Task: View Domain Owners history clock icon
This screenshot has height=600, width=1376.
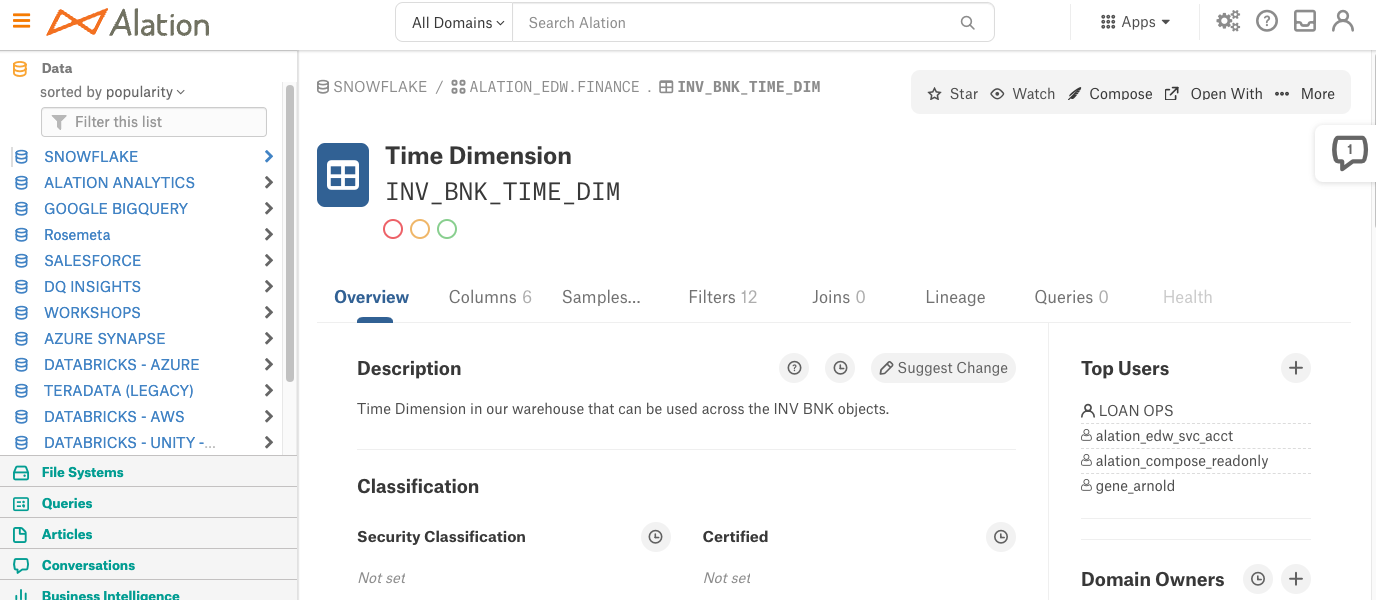Action: pyautogui.click(x=1258, y=579)
